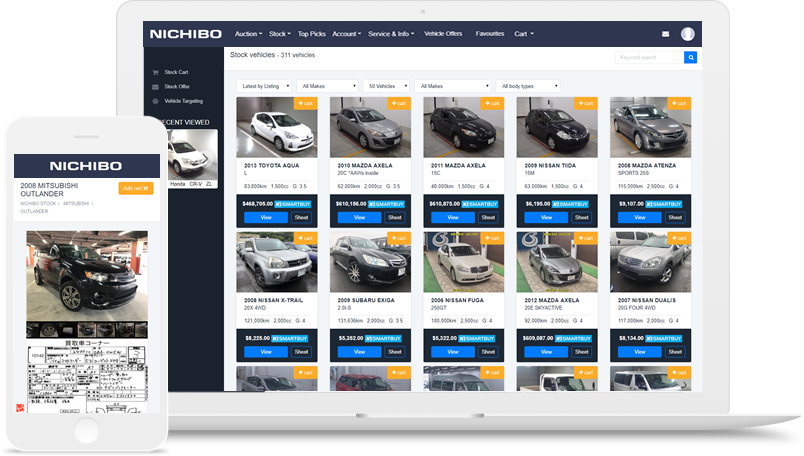This screenshot has height=456, width=804.
Task: Click SmartBuy badge on 2013 Toyota Aqua
Action: click(293, 204)
